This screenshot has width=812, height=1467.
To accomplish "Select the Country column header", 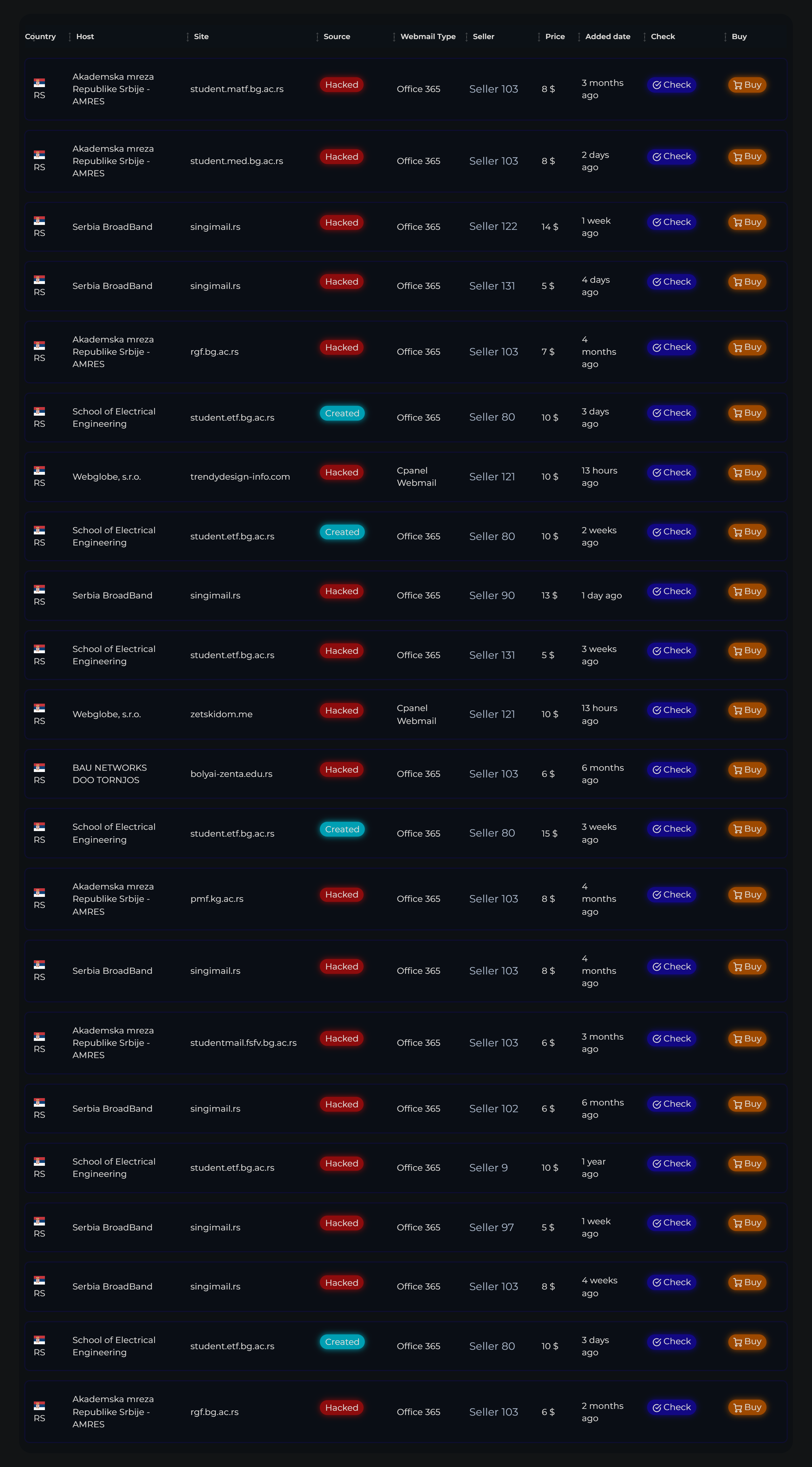I will coord(40,36).
